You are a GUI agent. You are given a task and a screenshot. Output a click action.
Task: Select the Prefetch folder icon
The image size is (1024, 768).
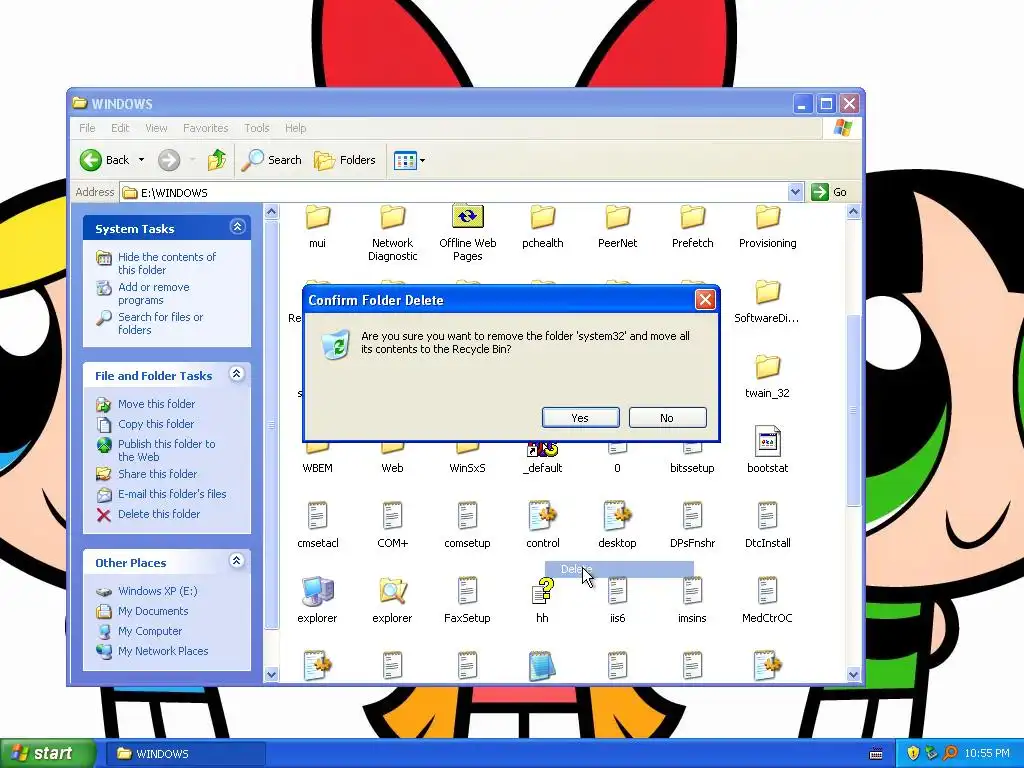point(692,217)
